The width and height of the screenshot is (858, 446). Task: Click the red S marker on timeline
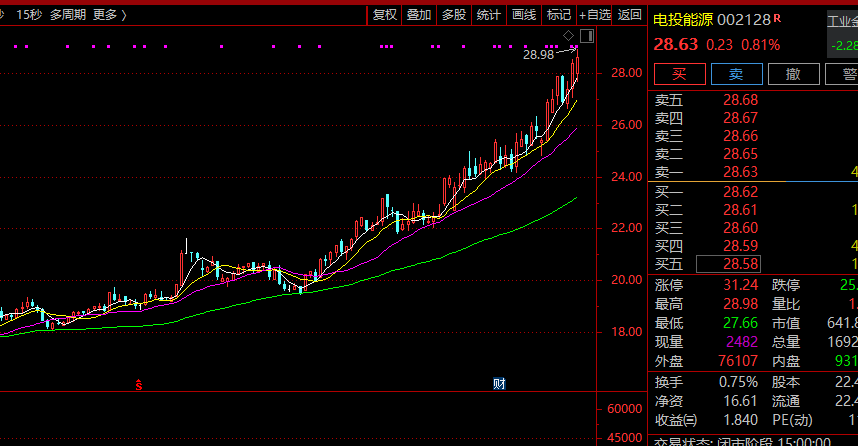point(139,384)
